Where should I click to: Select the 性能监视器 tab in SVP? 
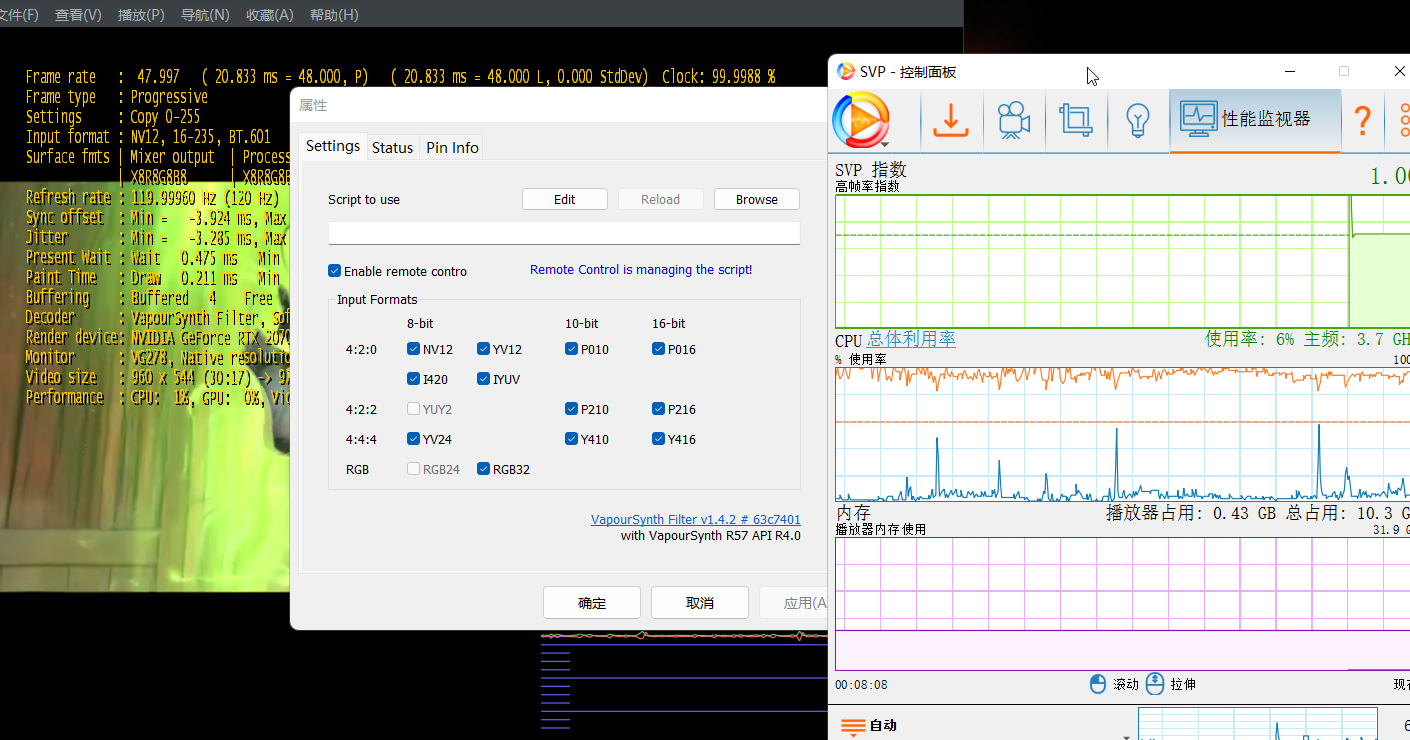tap(1255, 119)
